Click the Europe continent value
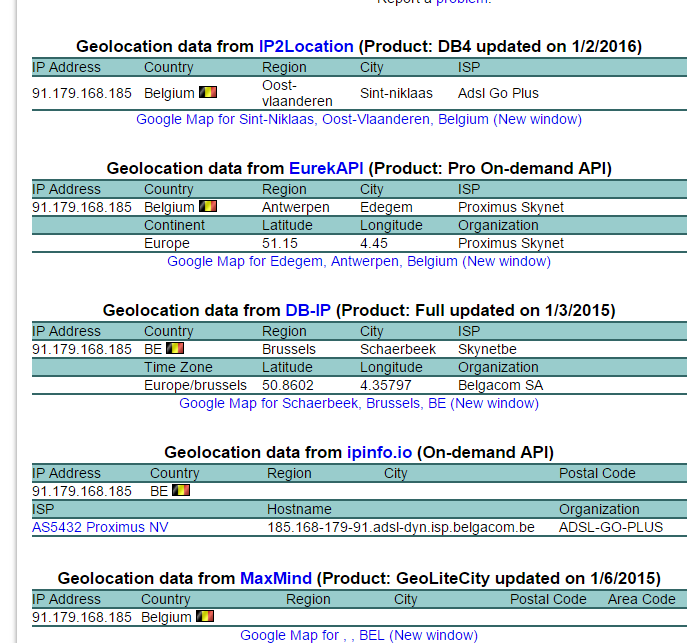Image resolution: width=700 pixels, height=643 pixels. [x=167, y=243]
